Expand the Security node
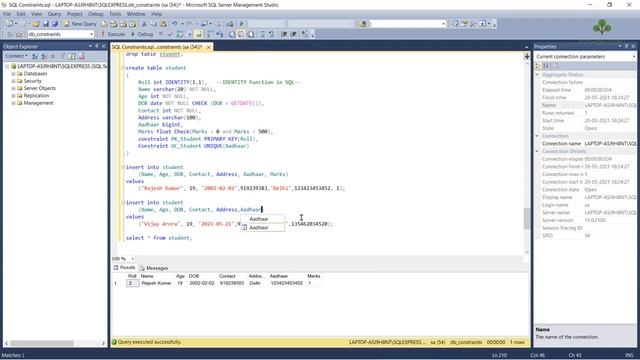Image resolution: width=640 pixels, height=360 pixels. pos(13,81)
